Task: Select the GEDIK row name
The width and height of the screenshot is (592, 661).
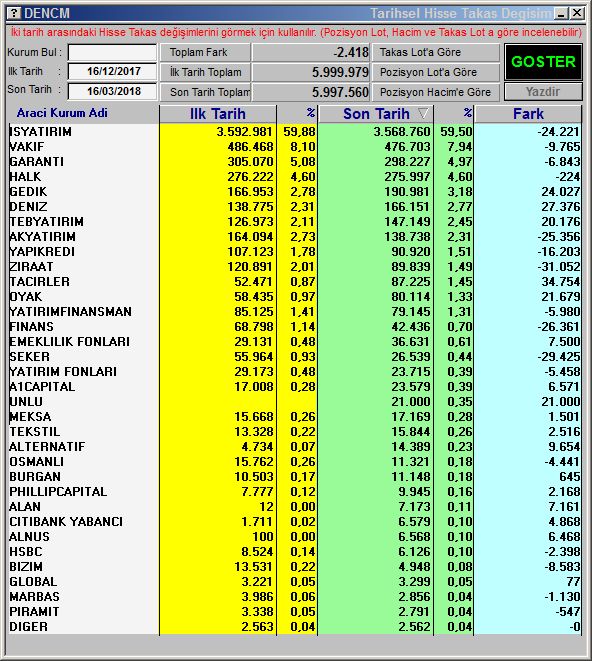Action: point(28,192)
